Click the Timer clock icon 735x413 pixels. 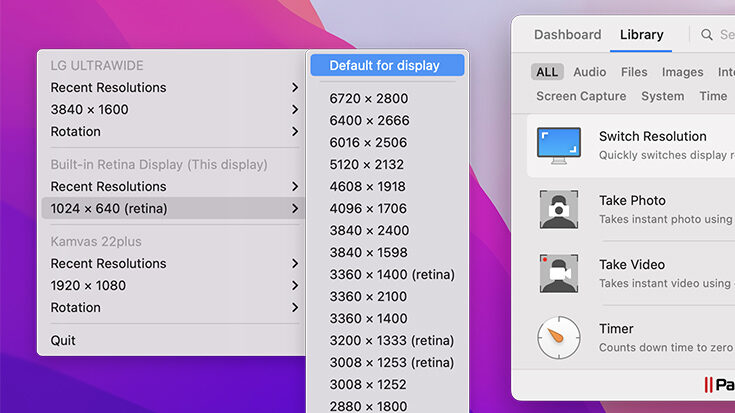[x=559, y=338]
